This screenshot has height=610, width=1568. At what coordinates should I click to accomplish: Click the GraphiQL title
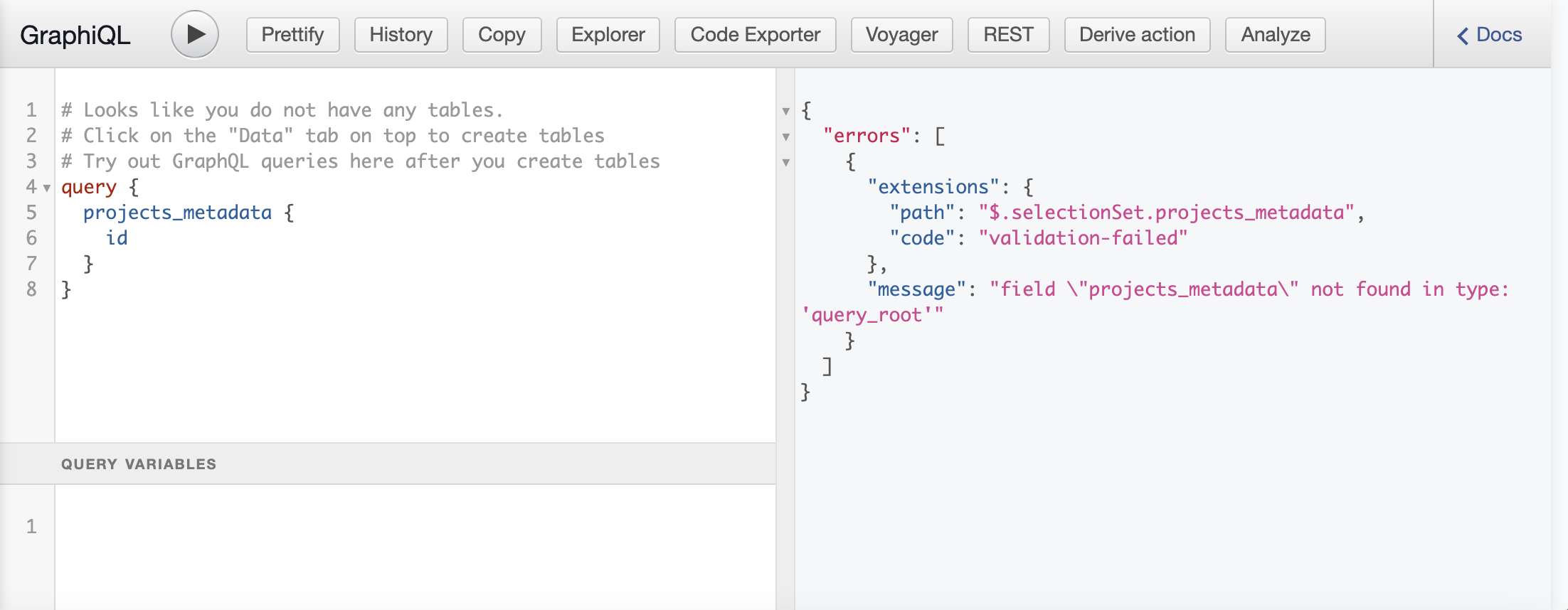(75, 35)
